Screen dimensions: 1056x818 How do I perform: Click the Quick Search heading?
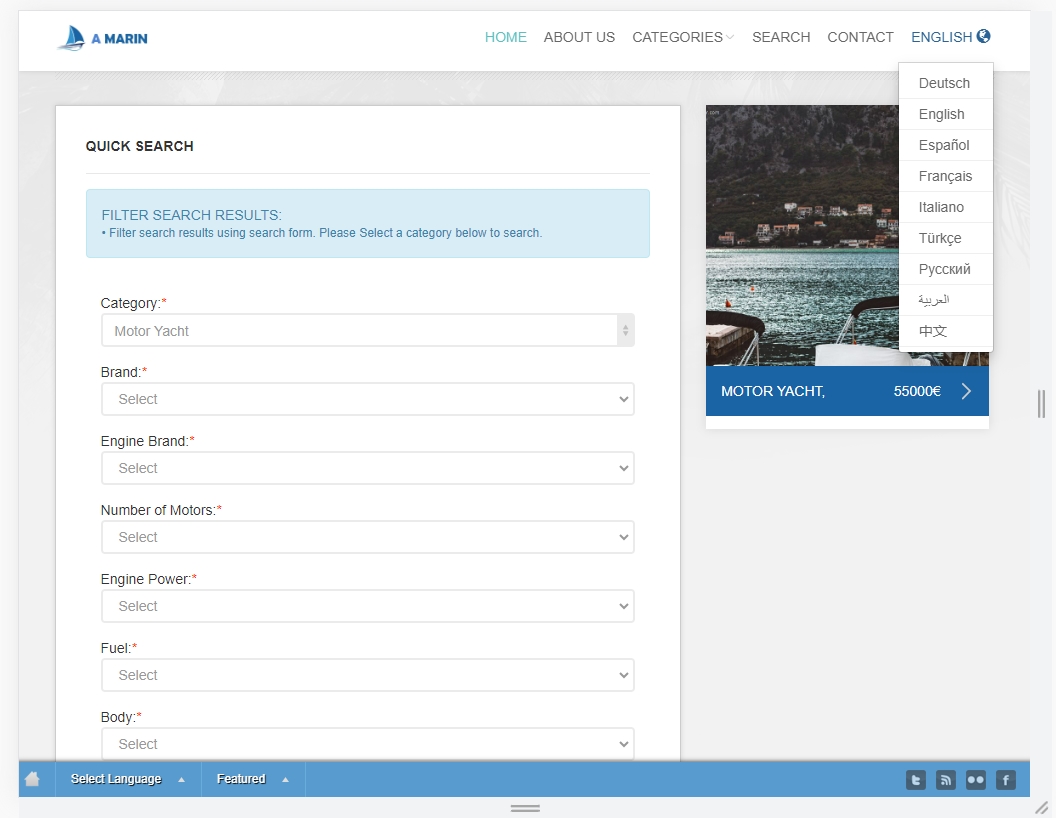139,146
